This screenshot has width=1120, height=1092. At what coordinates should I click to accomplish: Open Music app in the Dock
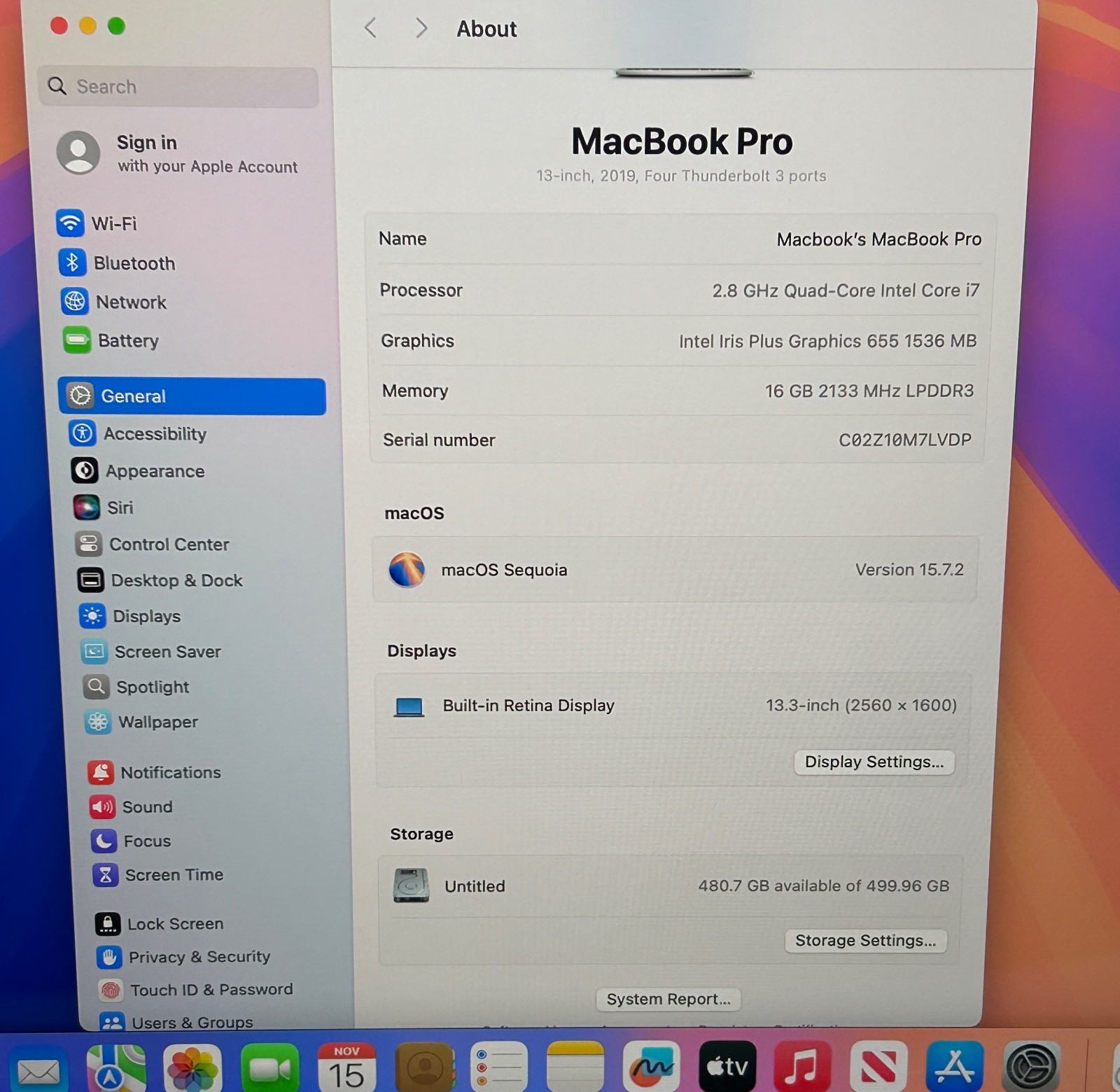click(x=803, y=1067)
